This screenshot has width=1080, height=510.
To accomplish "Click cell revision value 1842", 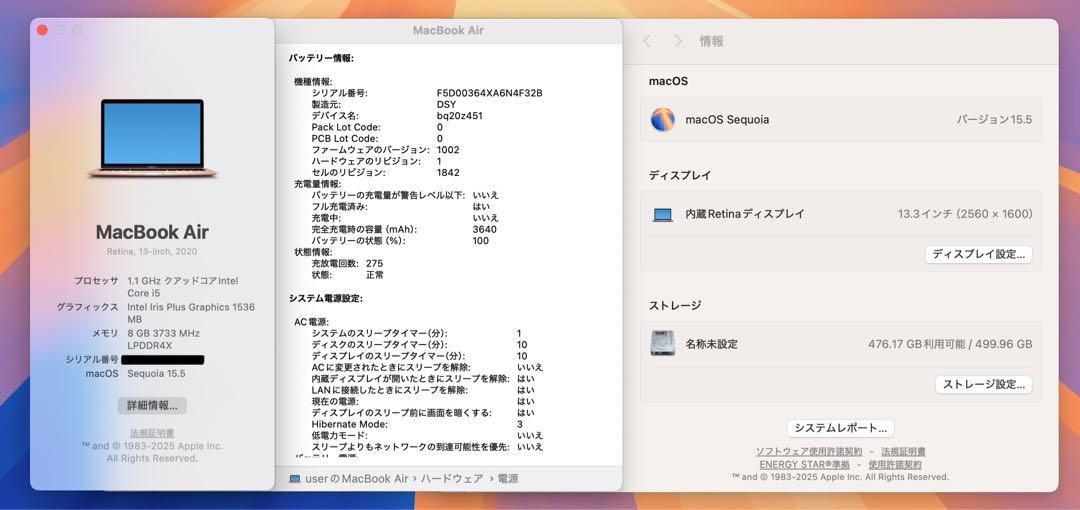I will (x=448, y=172).
